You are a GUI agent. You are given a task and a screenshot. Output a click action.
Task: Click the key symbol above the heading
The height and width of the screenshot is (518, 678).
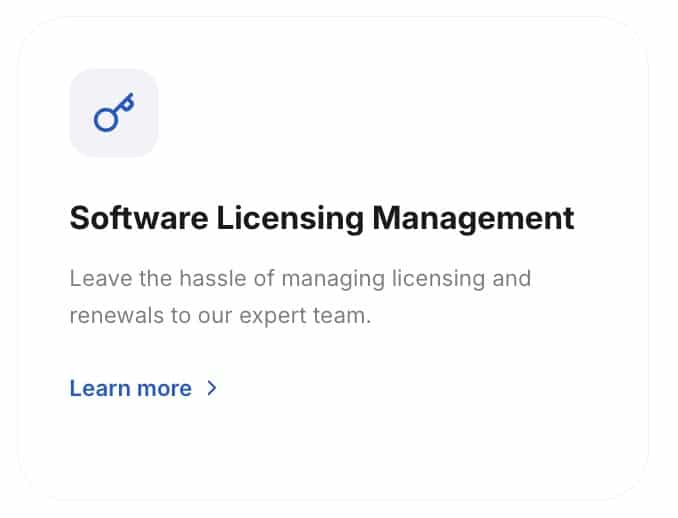click(114, 112)
